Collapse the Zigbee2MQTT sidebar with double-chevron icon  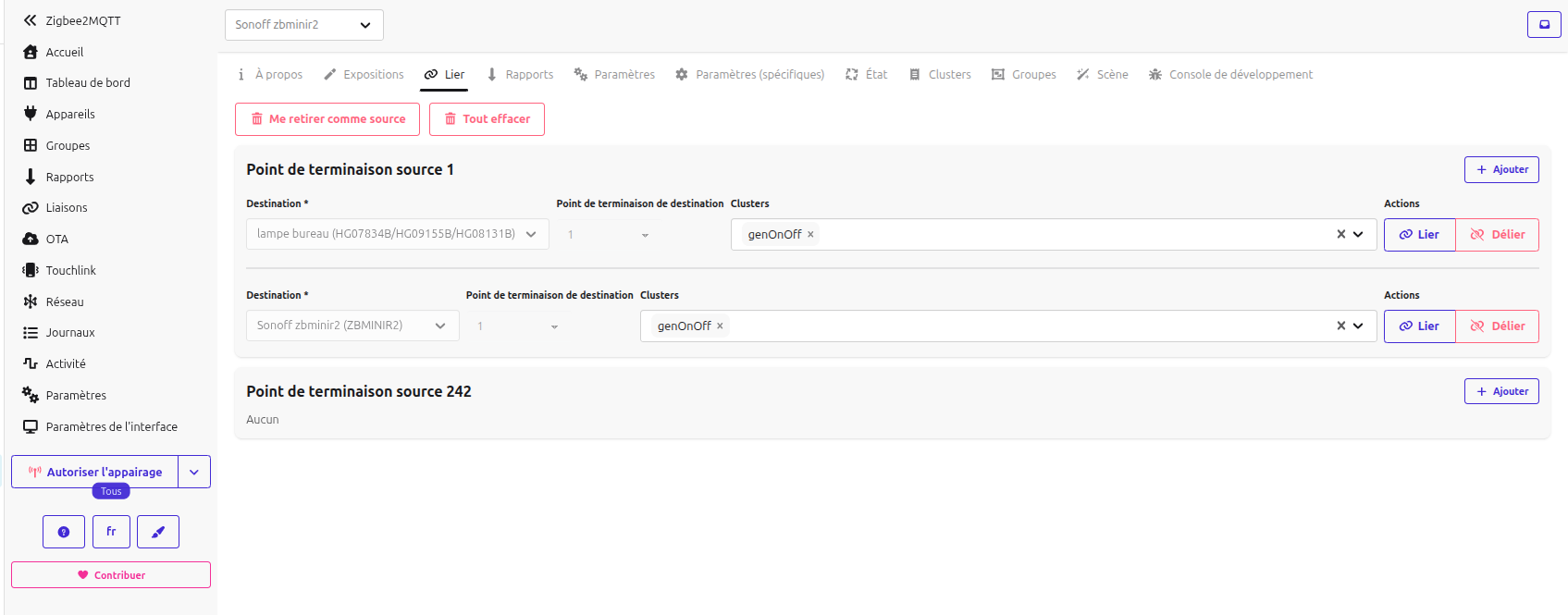click(x=30, y=20)
